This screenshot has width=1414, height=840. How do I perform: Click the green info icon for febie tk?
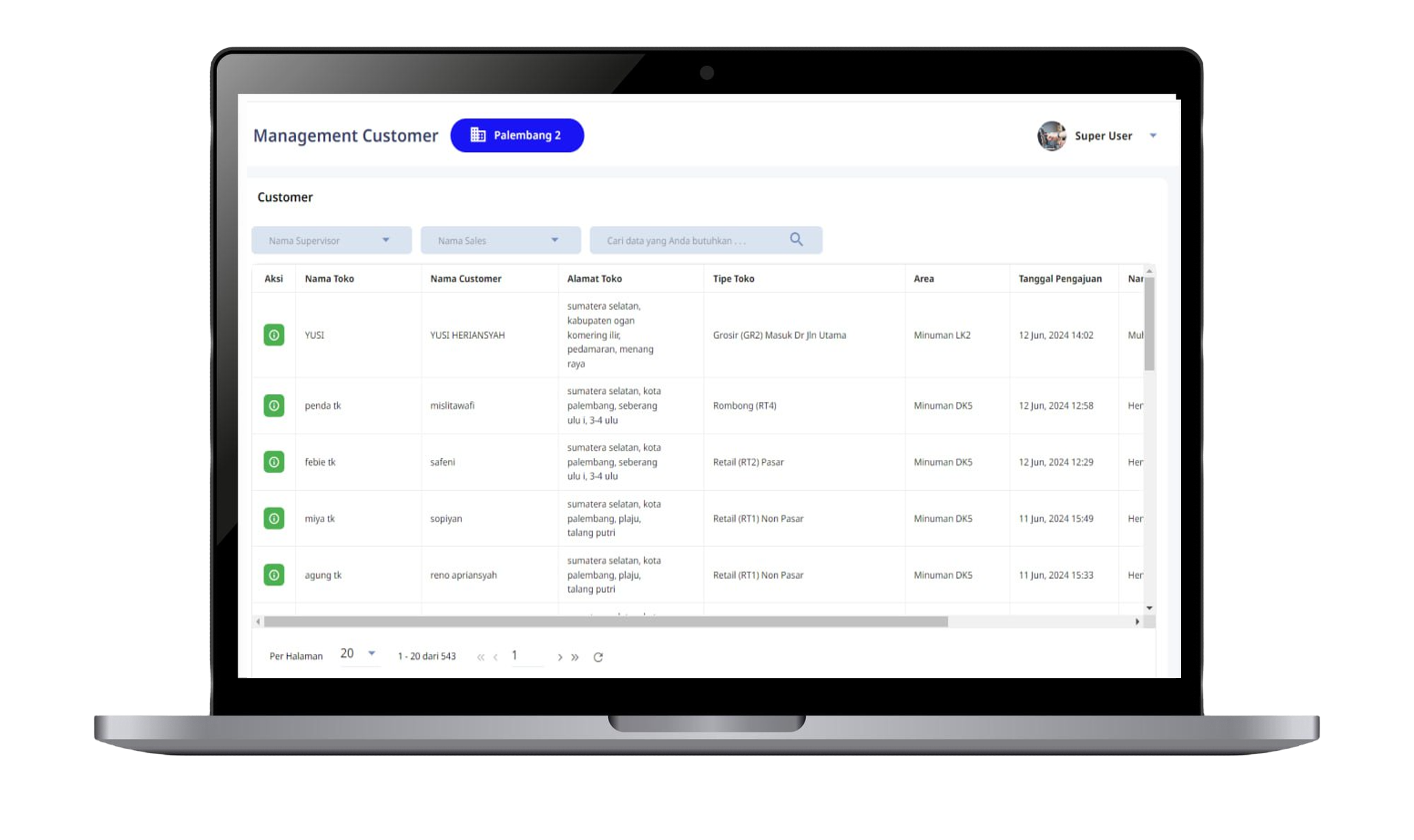pyautogui.click(x=274, y=462)
